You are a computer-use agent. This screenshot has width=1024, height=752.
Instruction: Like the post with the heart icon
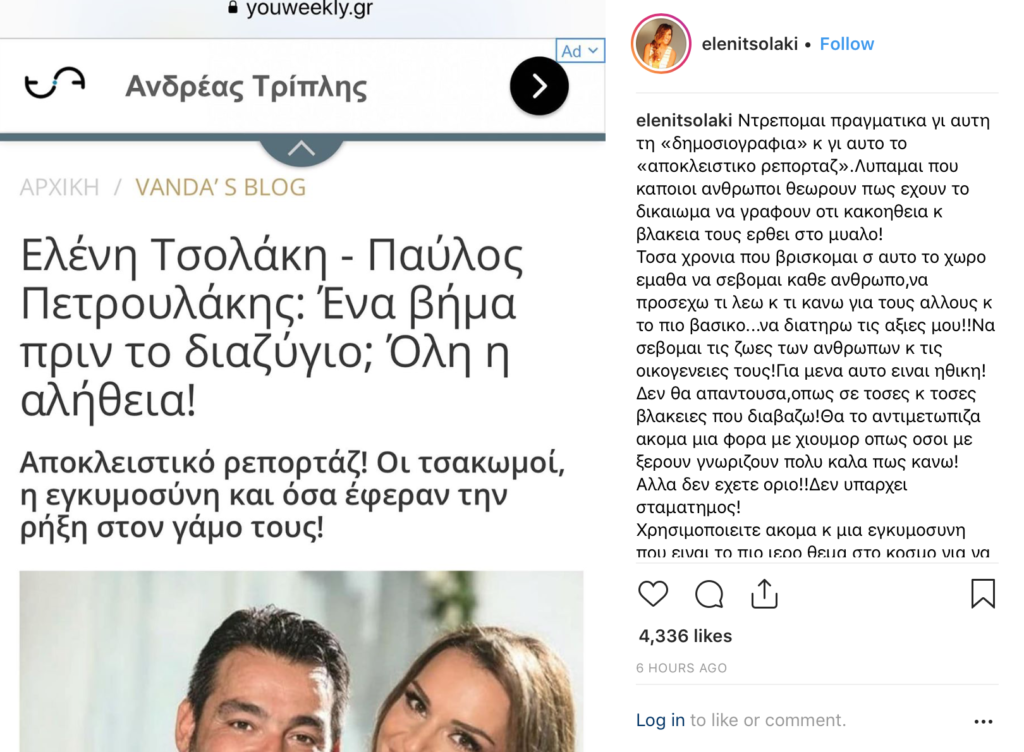[x=652, y=594]
